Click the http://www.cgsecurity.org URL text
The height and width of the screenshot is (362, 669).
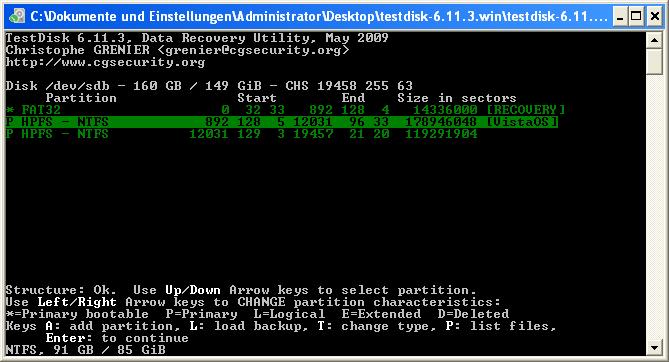click(105, 62)
